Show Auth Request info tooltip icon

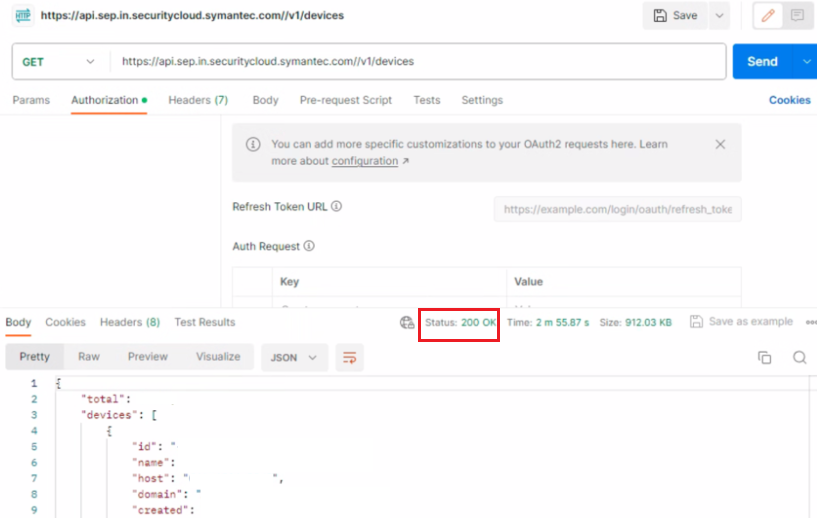[x=309, y=246]
